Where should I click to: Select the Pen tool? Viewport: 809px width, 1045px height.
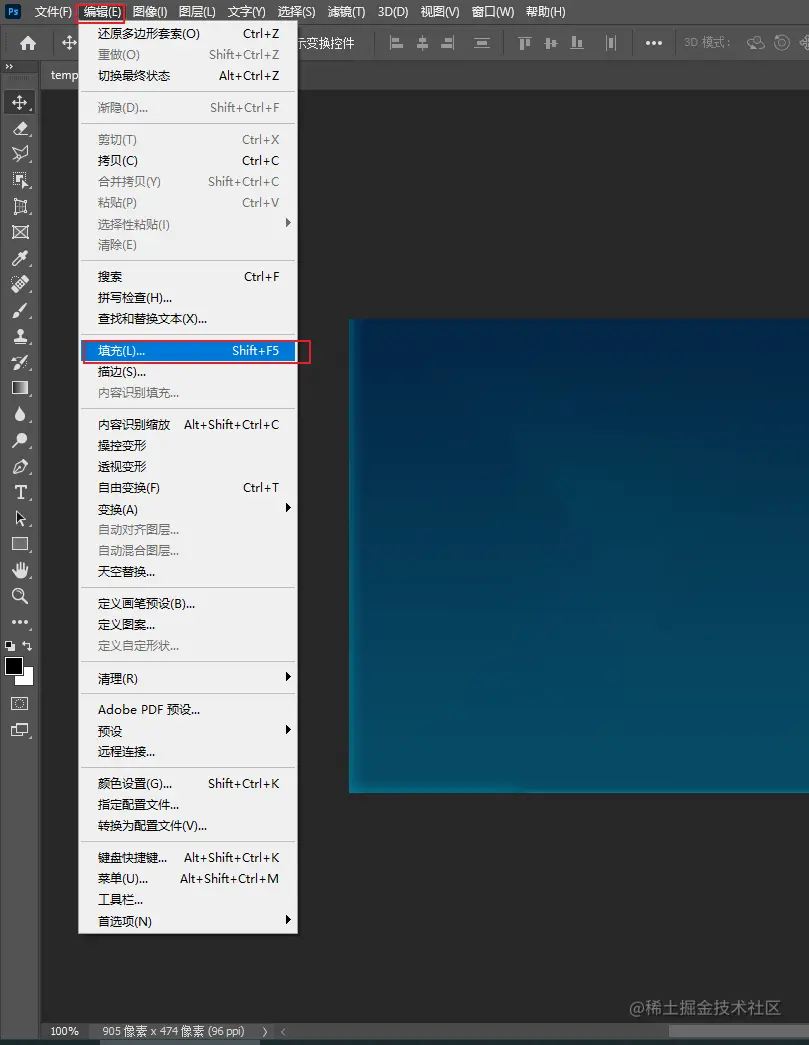point(20,467)
